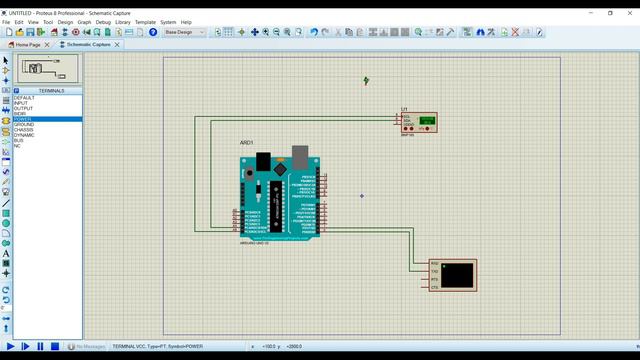Pause the simulation
The width and height of the screenshot is (640, 360).
[40, 346]
